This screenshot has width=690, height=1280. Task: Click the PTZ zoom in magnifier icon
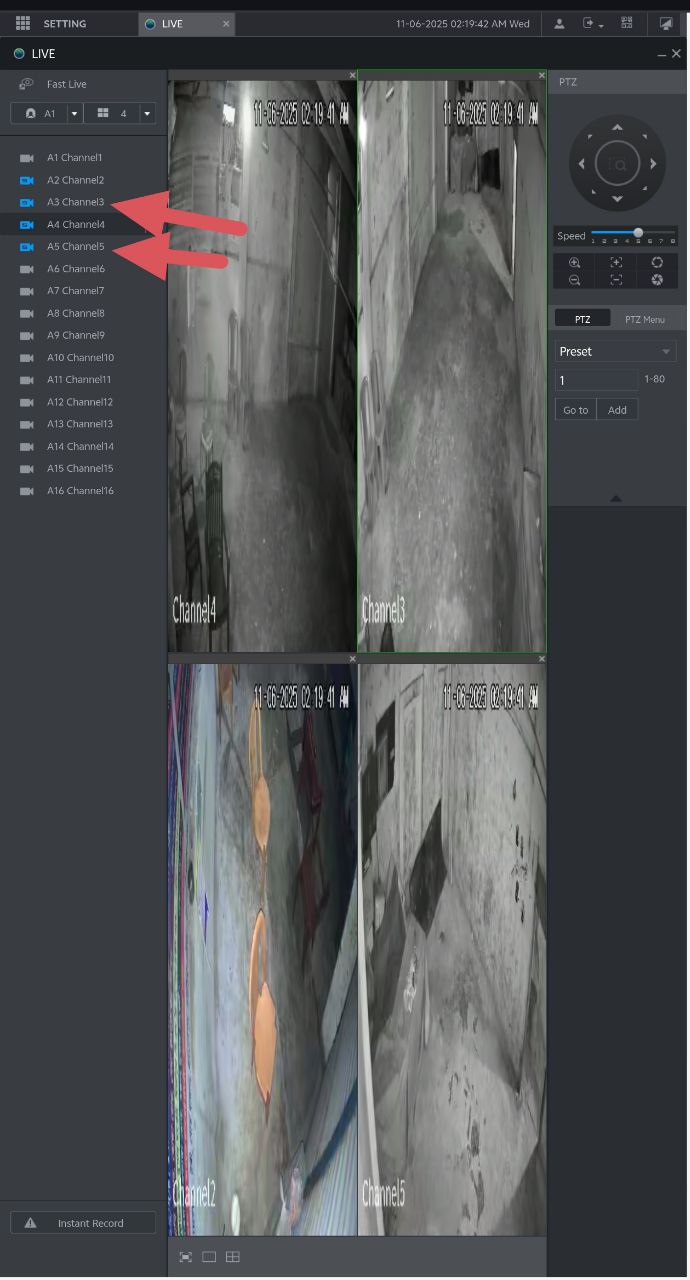click(x=574, y=262)
